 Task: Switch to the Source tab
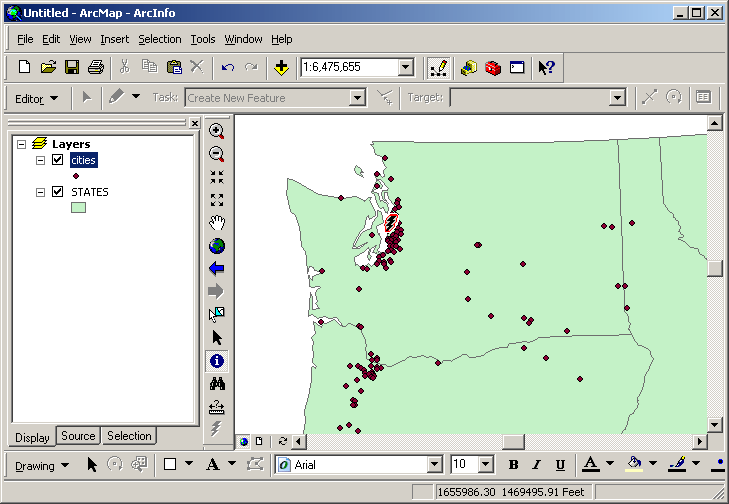[x=78, y=436]
